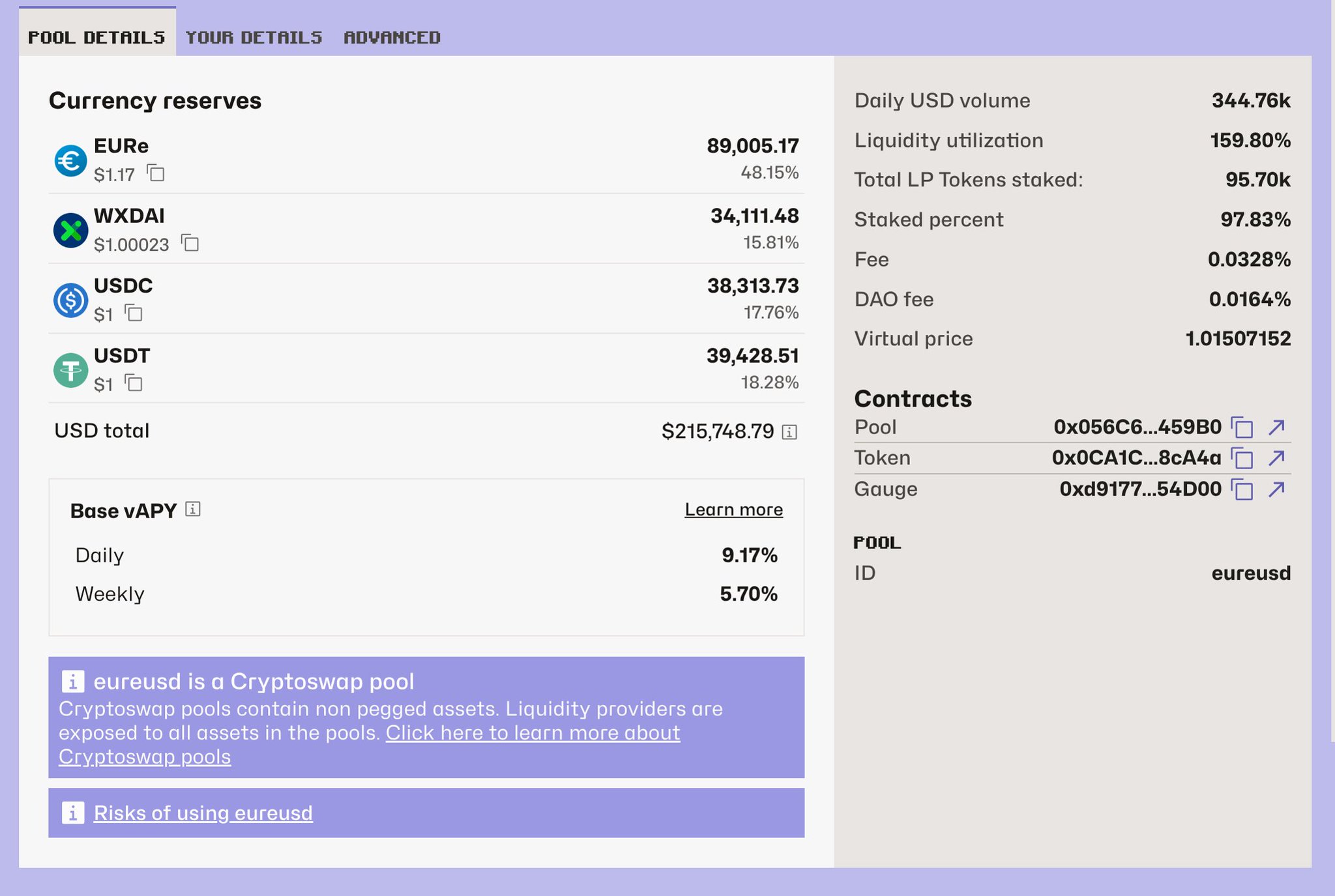Click the Base vAPY info icon

click(193, 509)
